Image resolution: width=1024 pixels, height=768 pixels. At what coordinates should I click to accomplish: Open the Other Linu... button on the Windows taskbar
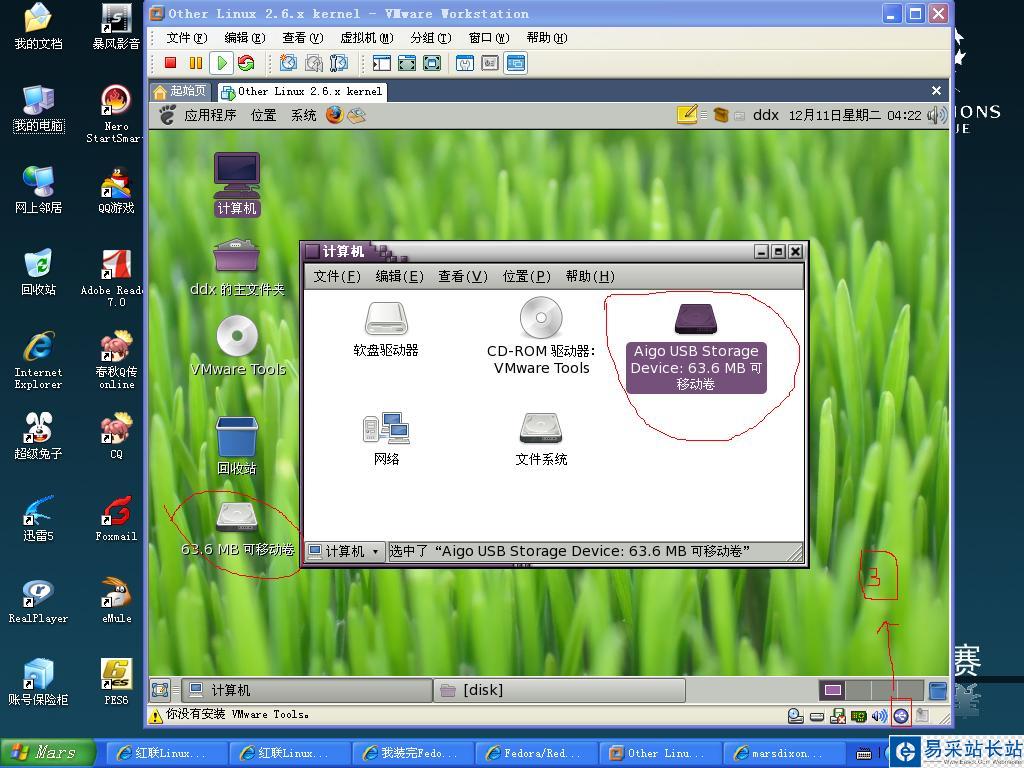(x=662, y=754)
